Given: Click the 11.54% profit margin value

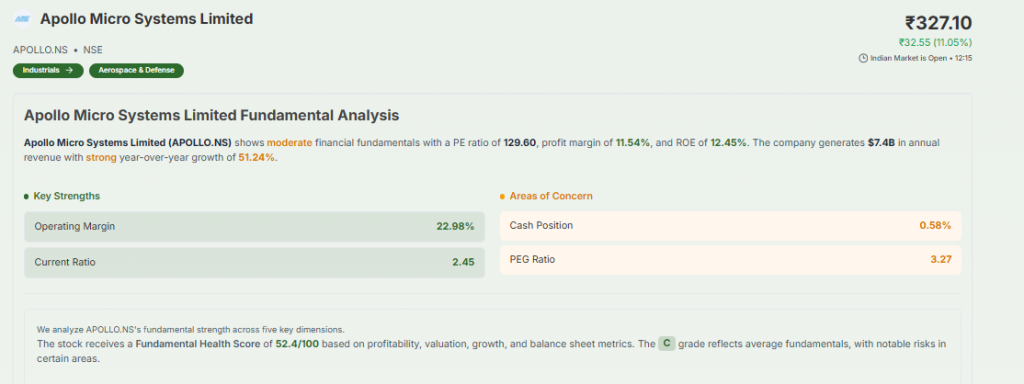Looking at the screenshot, I should (633, 142).
